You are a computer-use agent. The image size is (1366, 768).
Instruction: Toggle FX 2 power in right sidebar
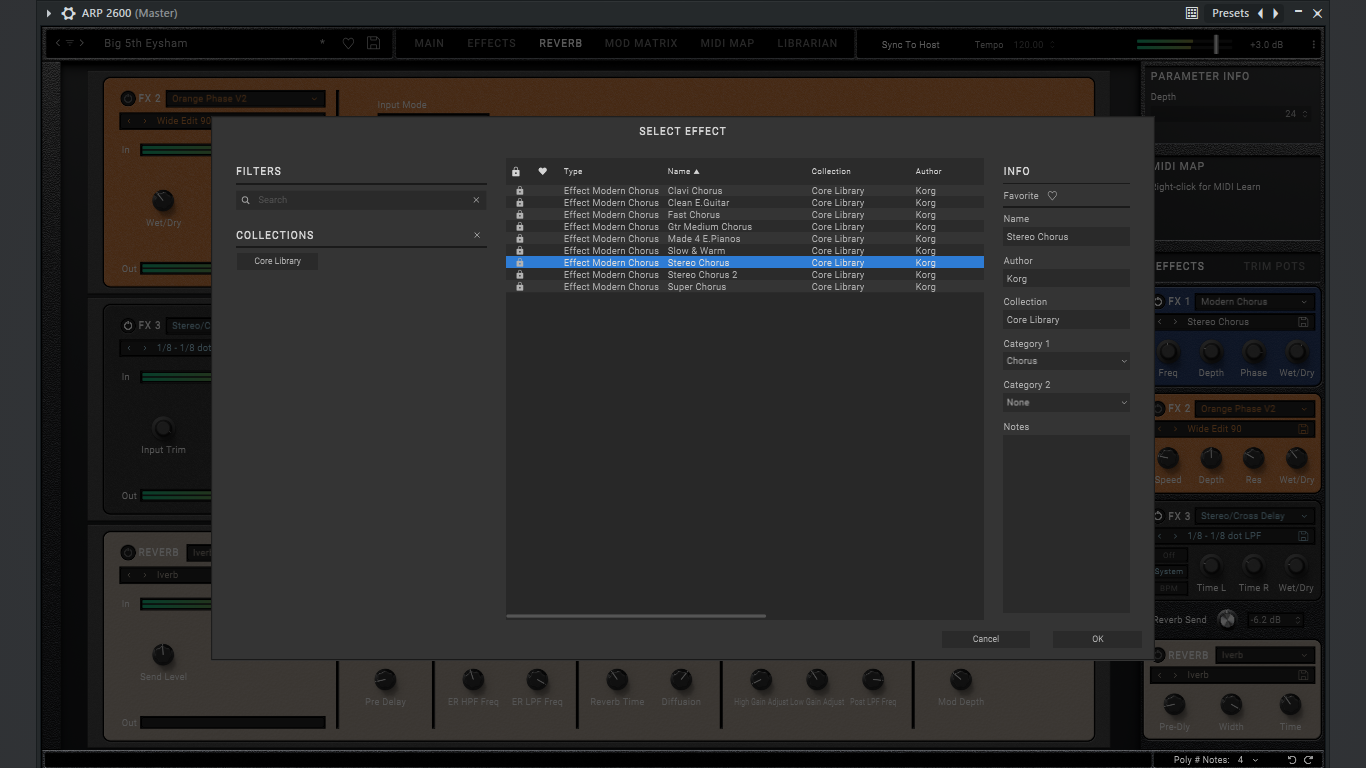[1159, 408]
